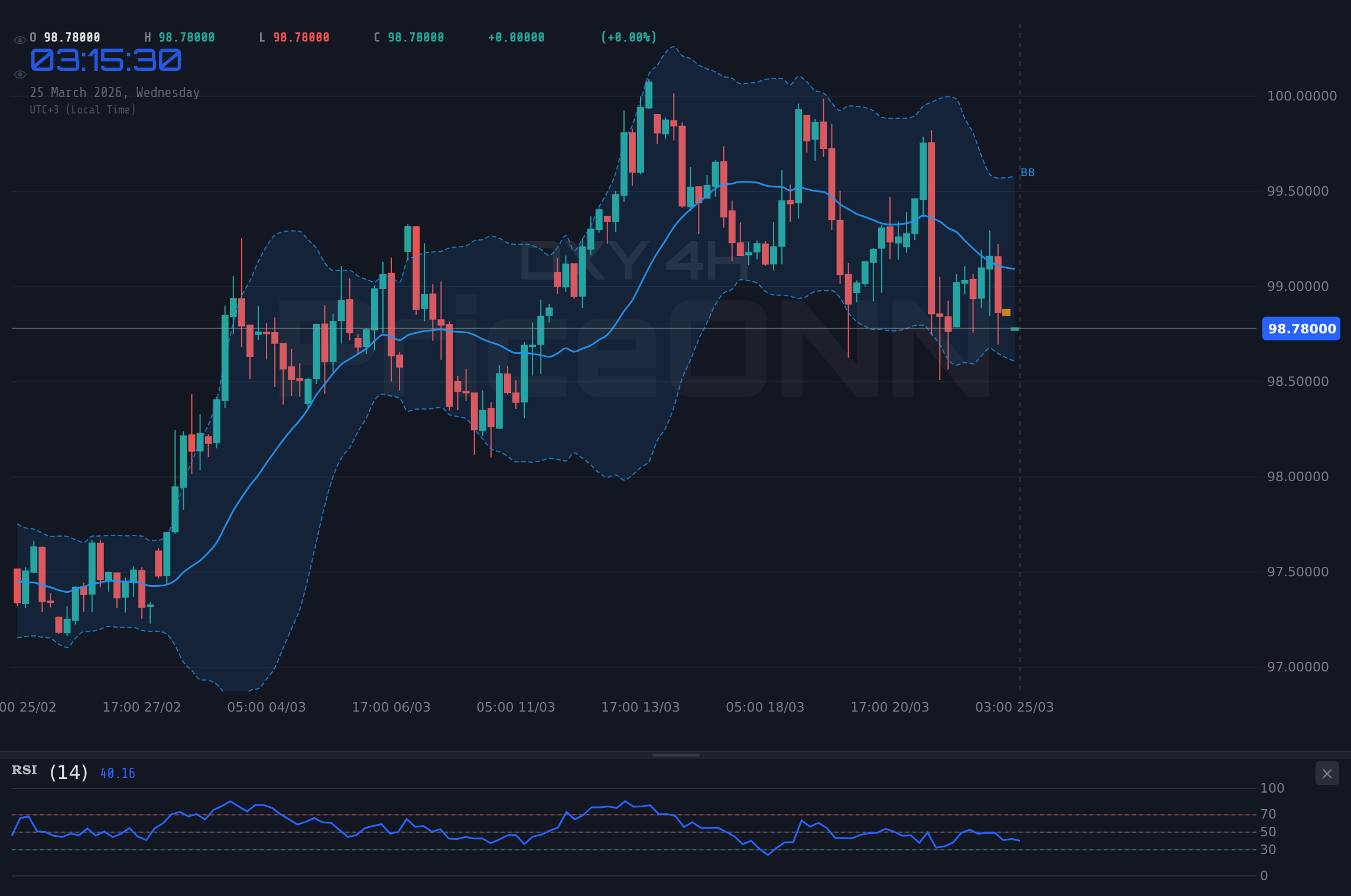The width and height of the screenshot is (1351, 896).
Task: Click the UTC+3 Local Time label
Action: tap(83, 109)
